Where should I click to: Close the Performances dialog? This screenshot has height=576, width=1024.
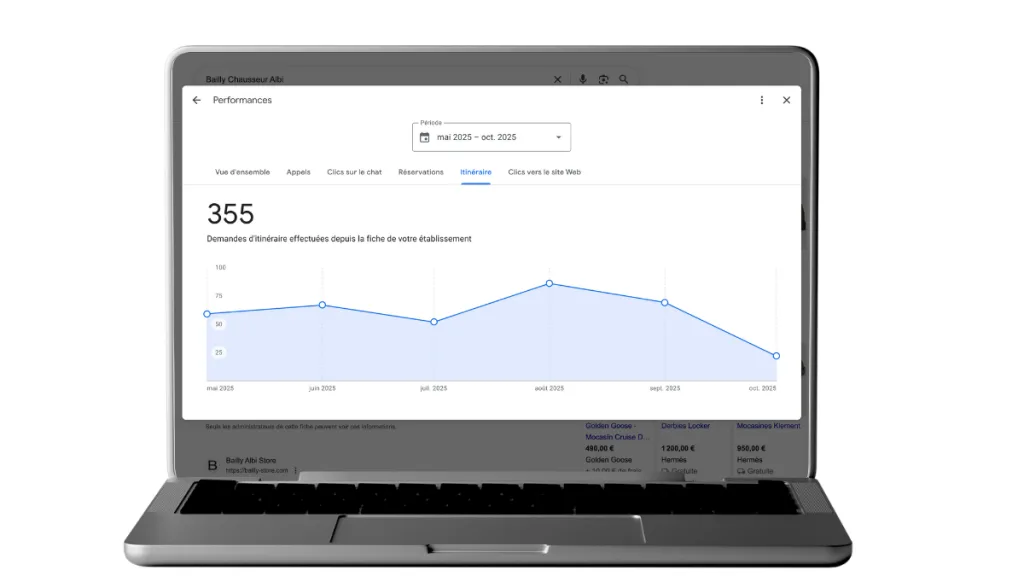pos(786,100)
